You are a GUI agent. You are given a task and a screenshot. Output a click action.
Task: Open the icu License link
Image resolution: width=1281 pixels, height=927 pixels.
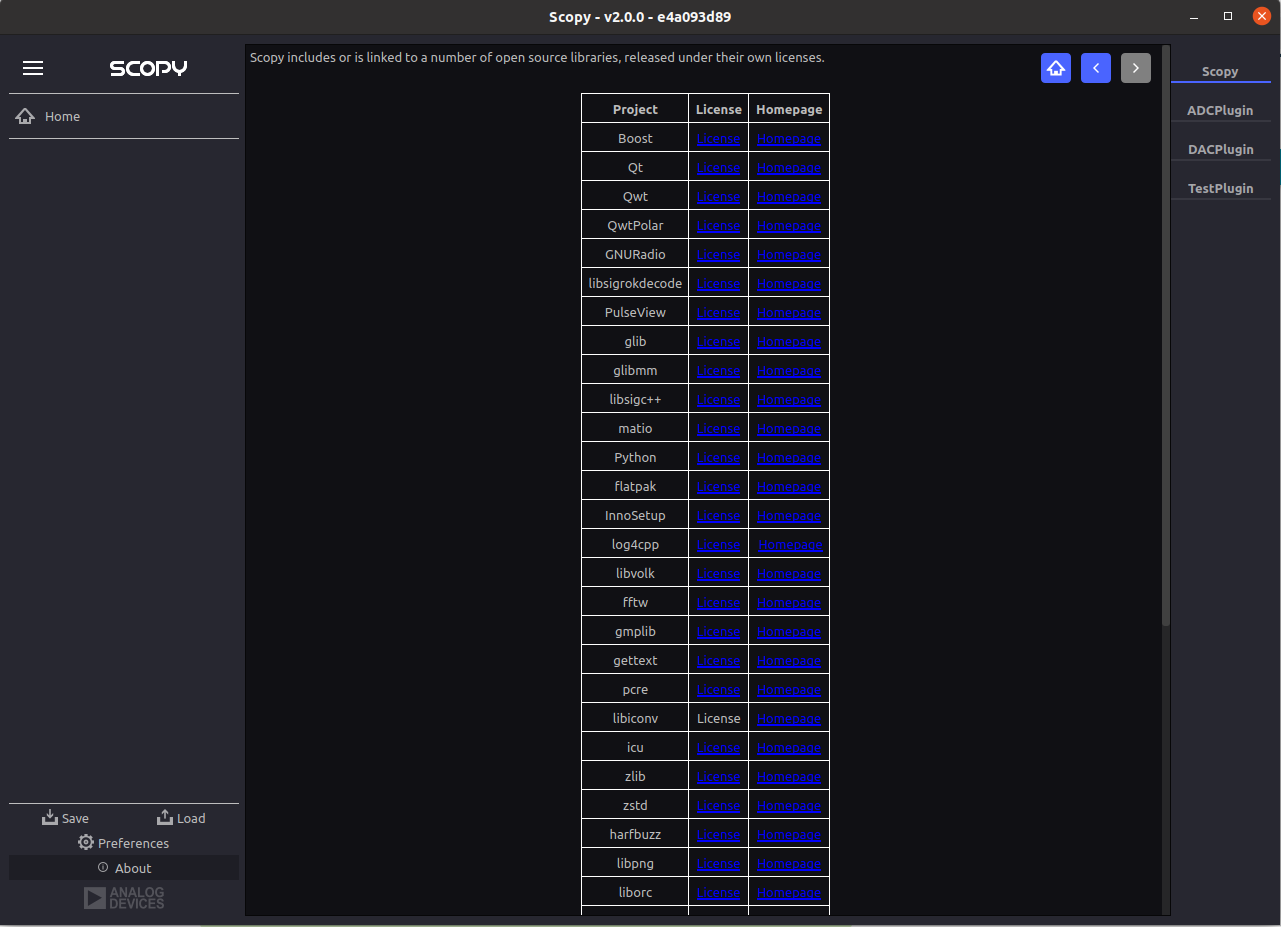[x=718, y=748]
